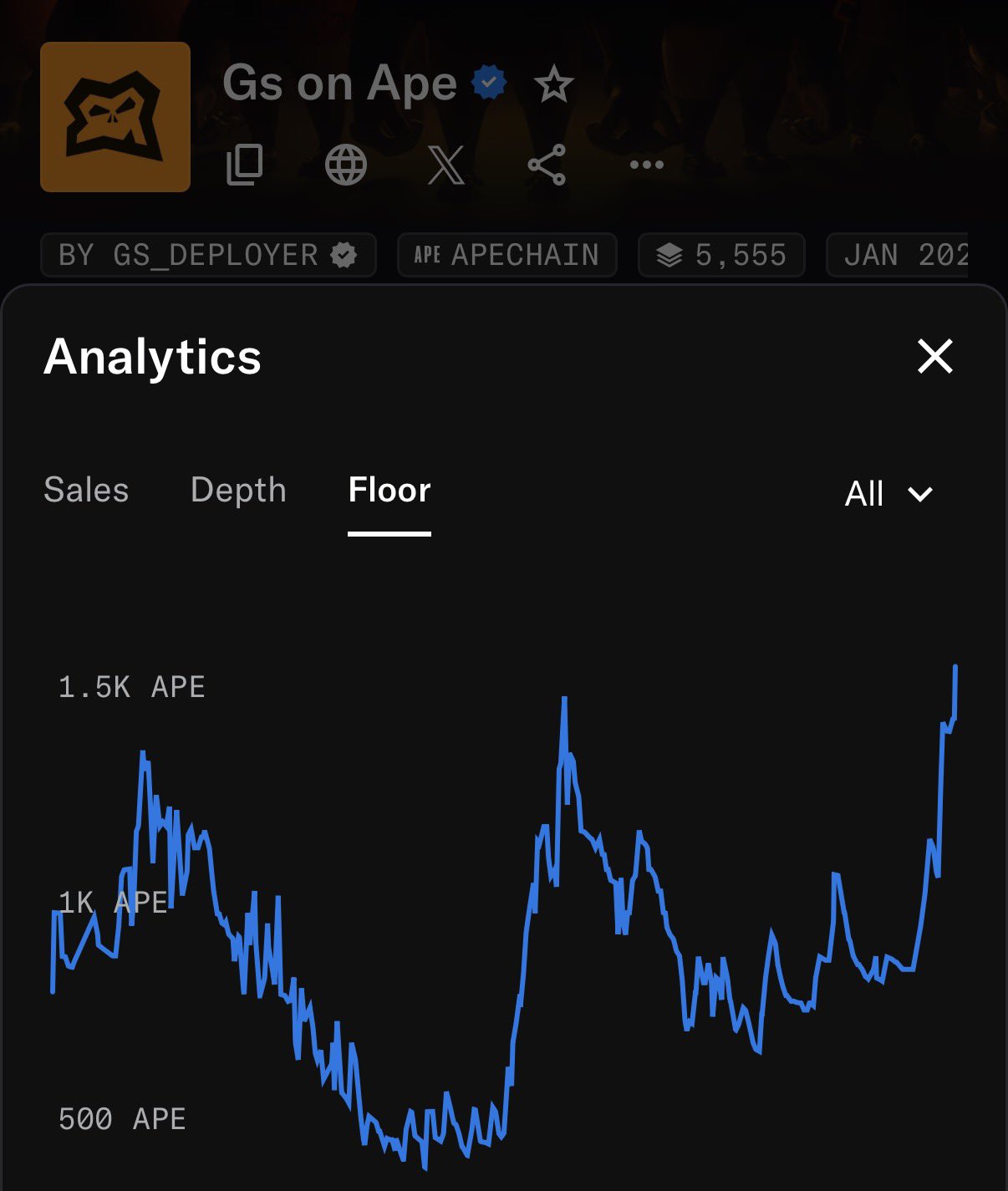Click the dropdown chevron next to All

coord(920,494)
